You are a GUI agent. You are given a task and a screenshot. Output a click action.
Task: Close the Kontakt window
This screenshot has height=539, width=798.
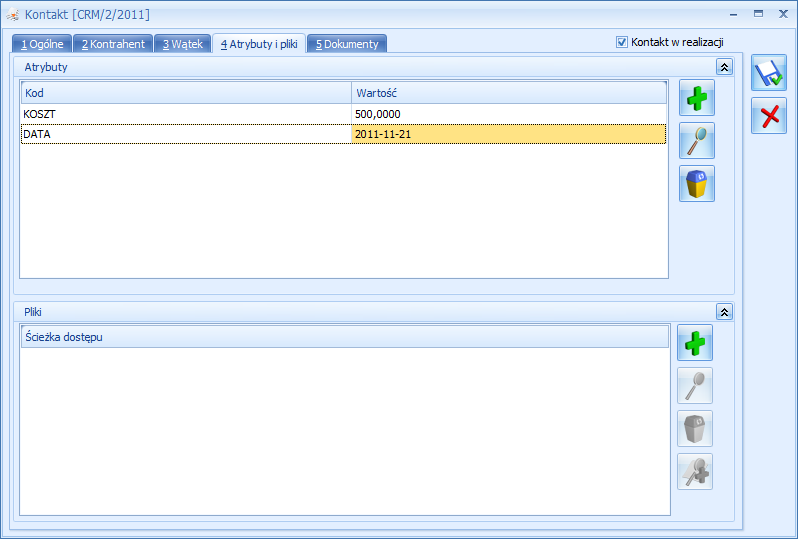tap(783, 14)
